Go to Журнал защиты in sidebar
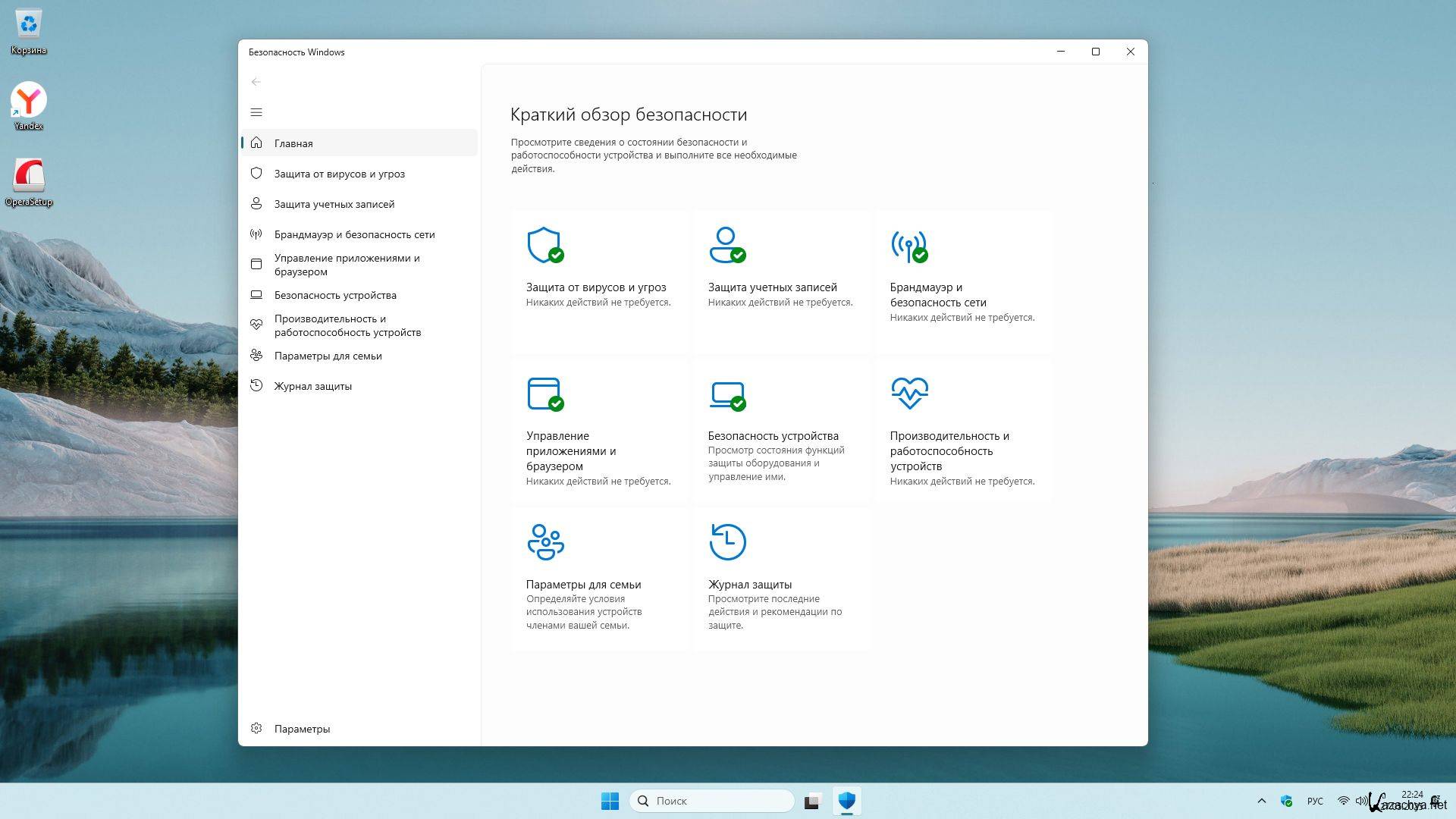 click(312, 386)
